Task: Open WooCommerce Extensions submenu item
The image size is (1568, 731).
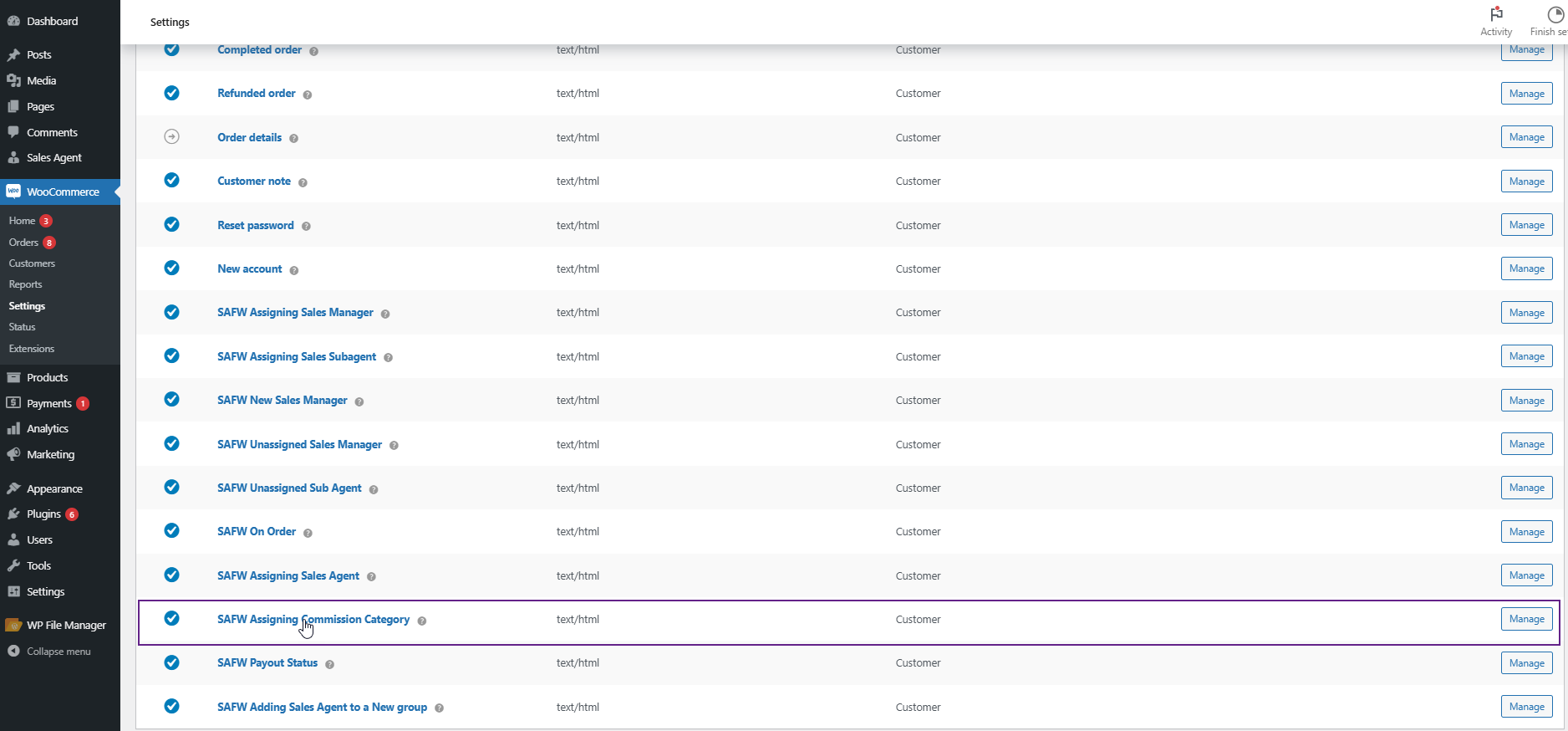Action: point(31,349)
